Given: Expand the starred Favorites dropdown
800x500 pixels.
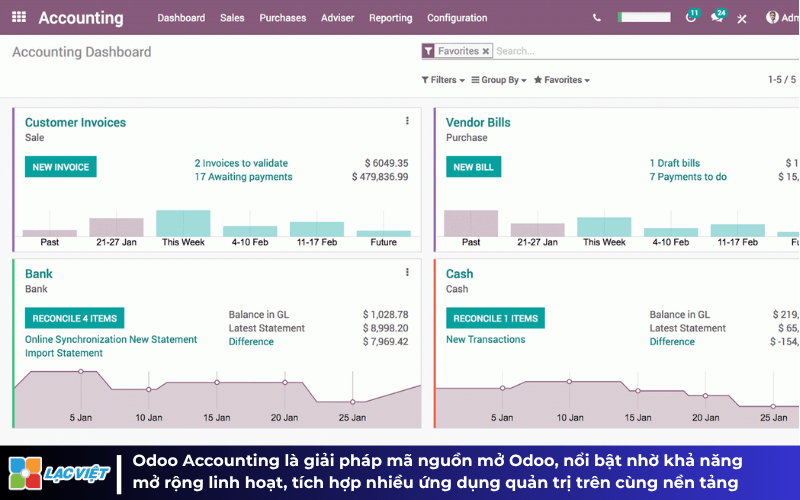Looking at the screenshot, I should pyautogui.click(x=562, y=80).
